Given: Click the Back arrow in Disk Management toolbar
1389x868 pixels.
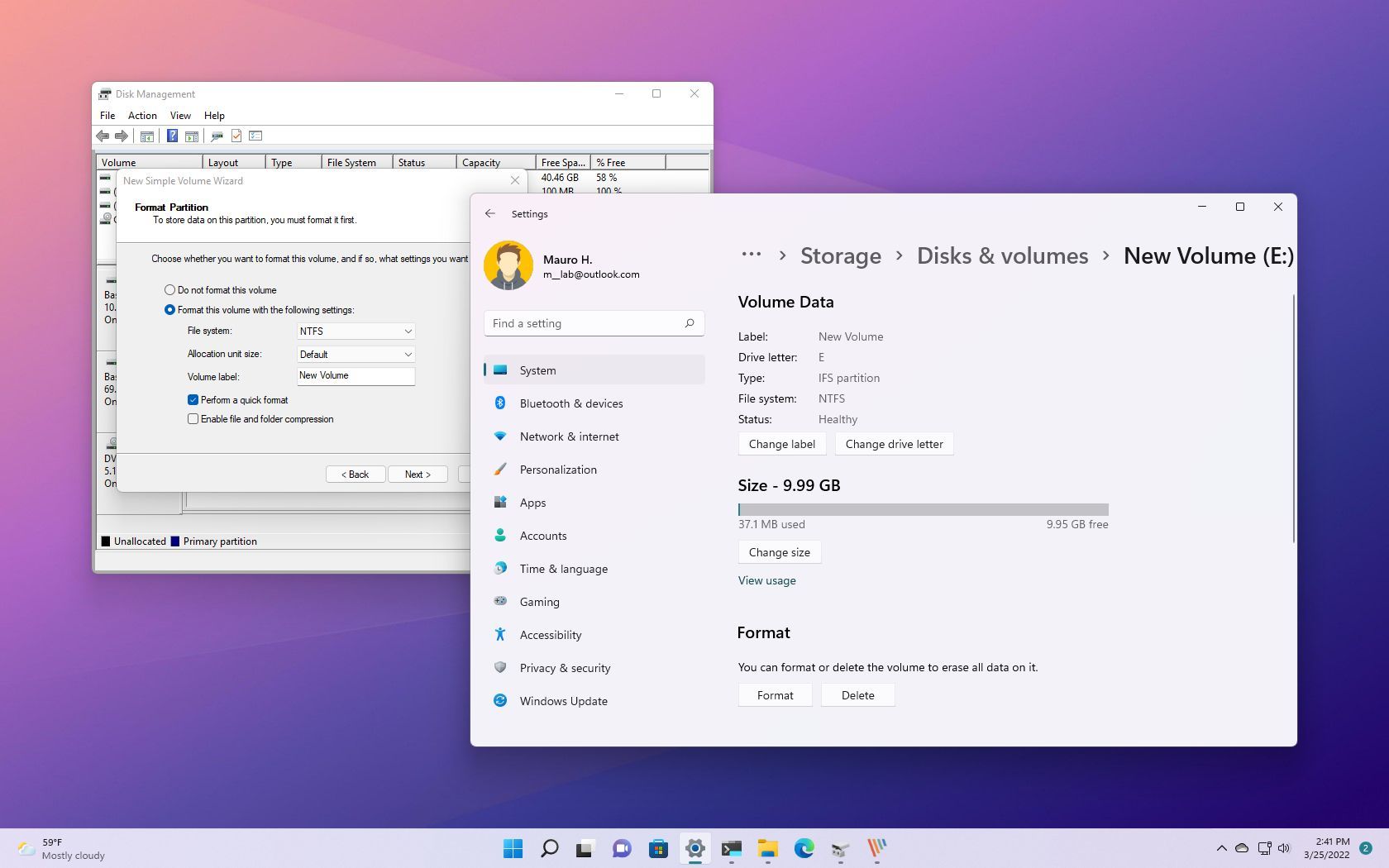Looking at the screenshot, I should pyautogui.click(x=102, y=136).
